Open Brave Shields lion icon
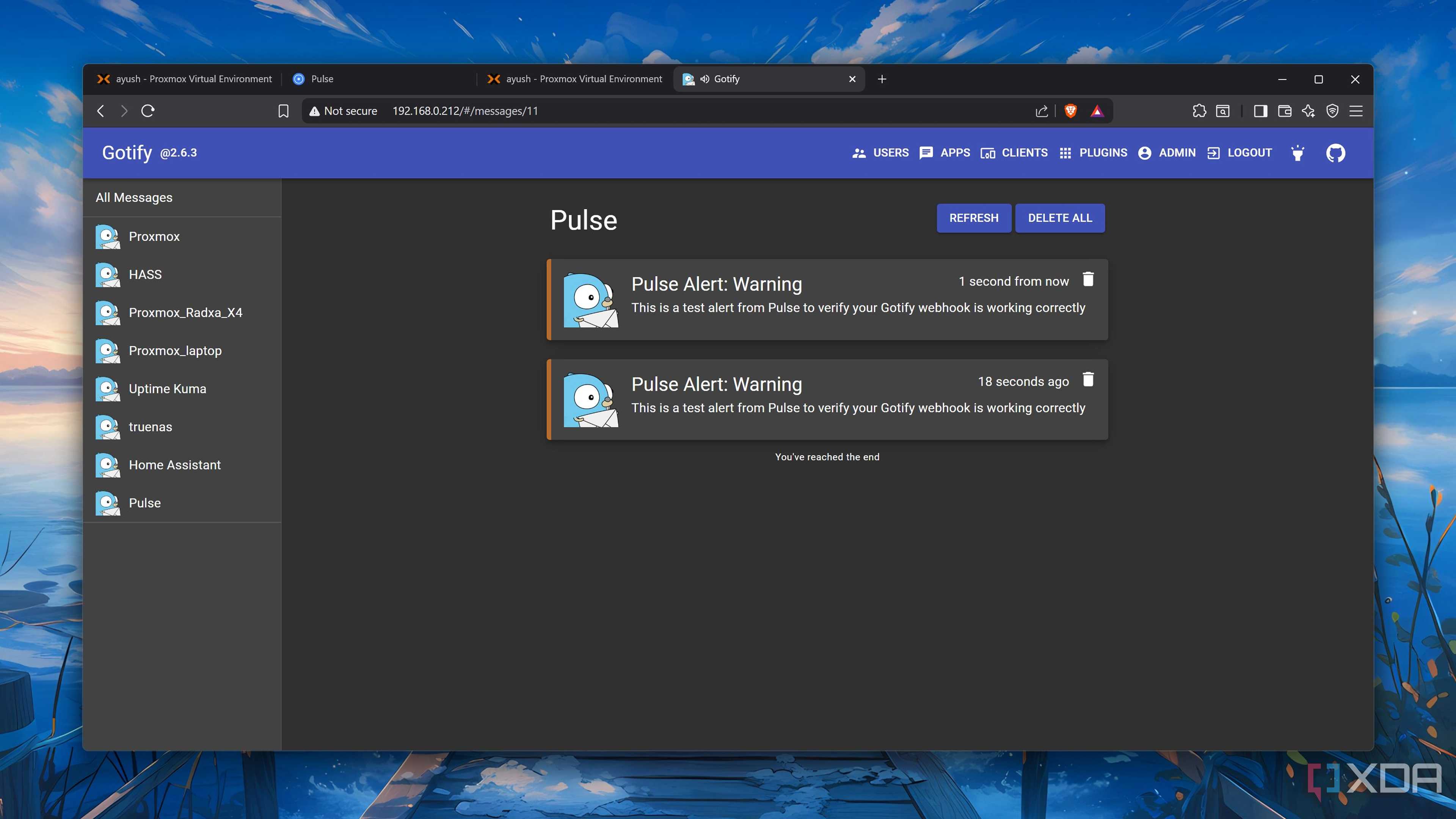 [x=1070, y=111]
